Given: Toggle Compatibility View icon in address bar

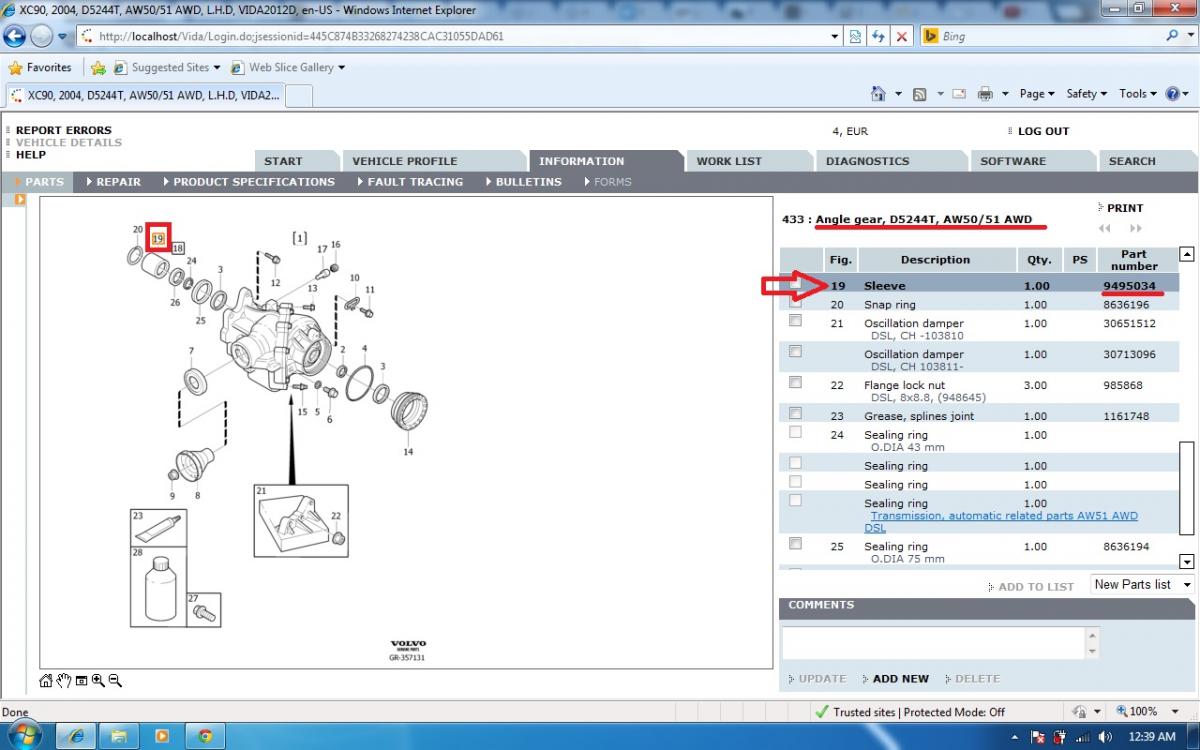Looking at the screenshot, I should click(x=856, y=36).
